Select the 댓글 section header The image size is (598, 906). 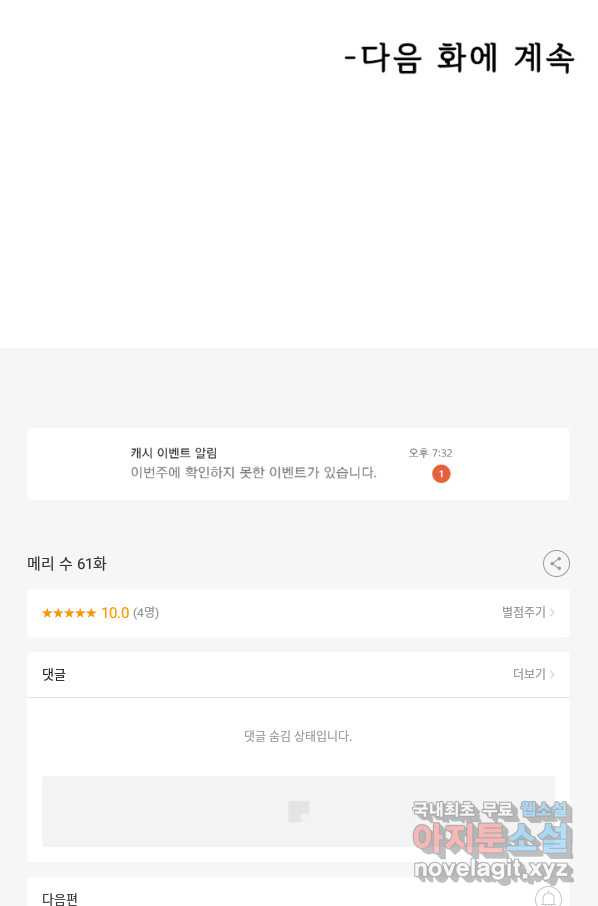[54, 674]
